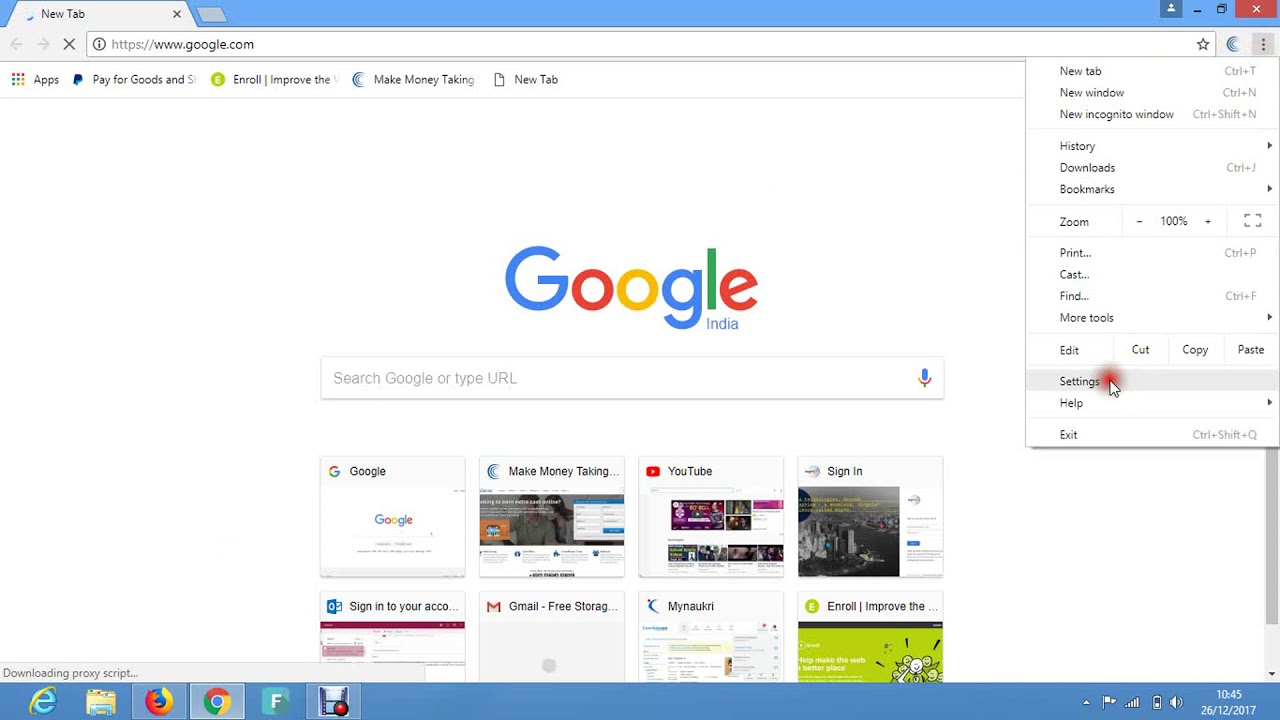Click the voice search microphone
1280x720 pixels.
pos(924,377)
